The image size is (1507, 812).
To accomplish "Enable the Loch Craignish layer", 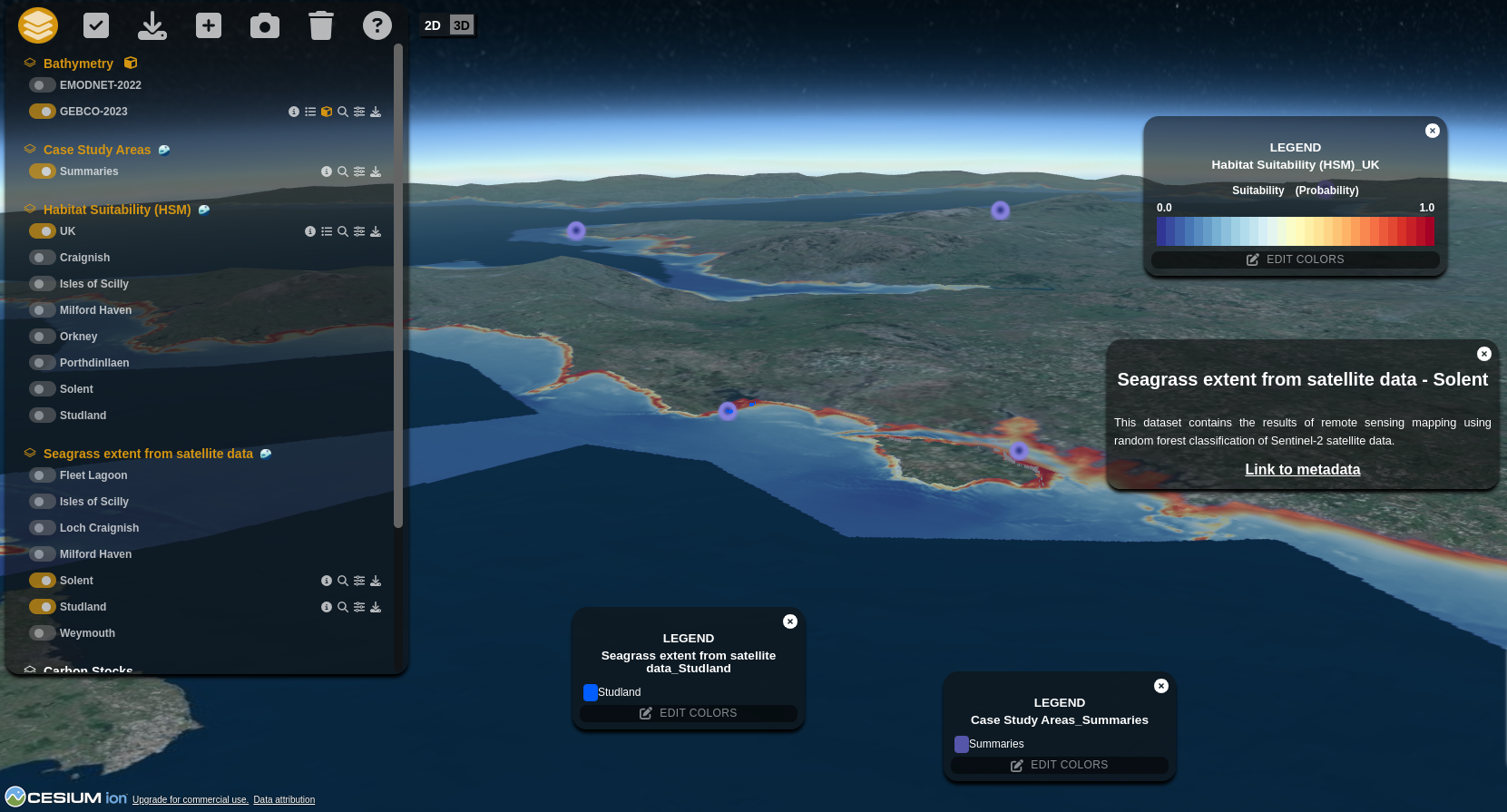I will click(x=42, y=528).
